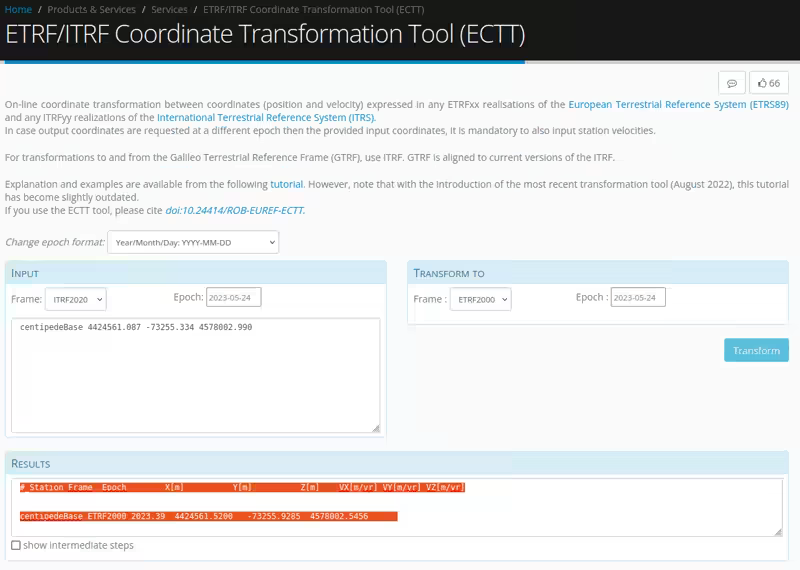Click the Input Epoch date field
This screenshot has width=800, height=570.
(233, 297)
